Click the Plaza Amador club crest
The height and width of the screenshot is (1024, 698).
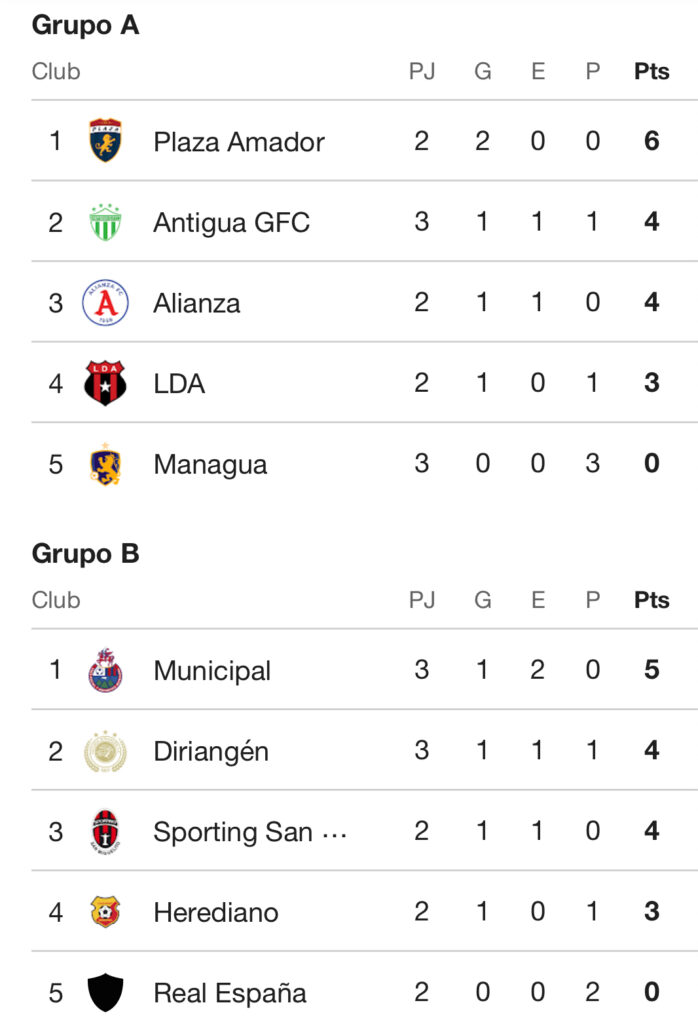click(x=105, y=141)
